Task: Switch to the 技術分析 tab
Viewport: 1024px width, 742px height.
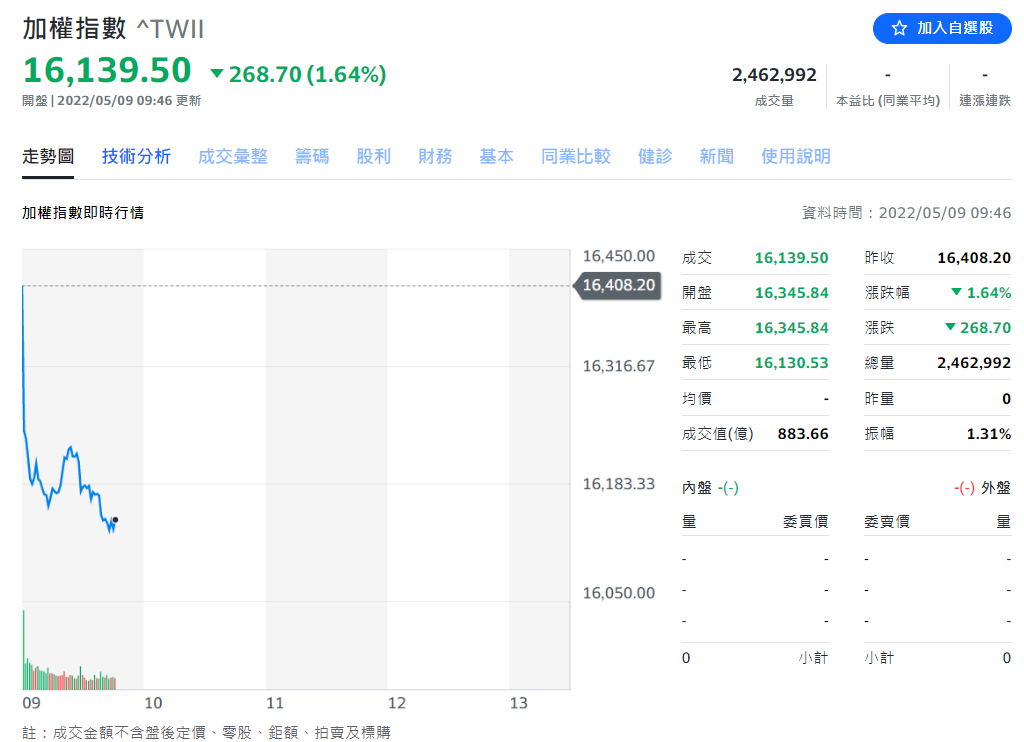Action: [x=136, y=156]
